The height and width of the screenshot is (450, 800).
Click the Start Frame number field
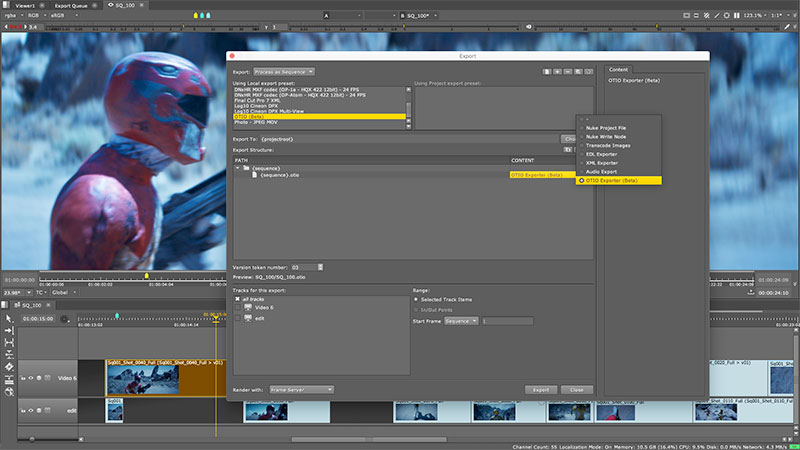pyautogui.click(x=507, y=321)
